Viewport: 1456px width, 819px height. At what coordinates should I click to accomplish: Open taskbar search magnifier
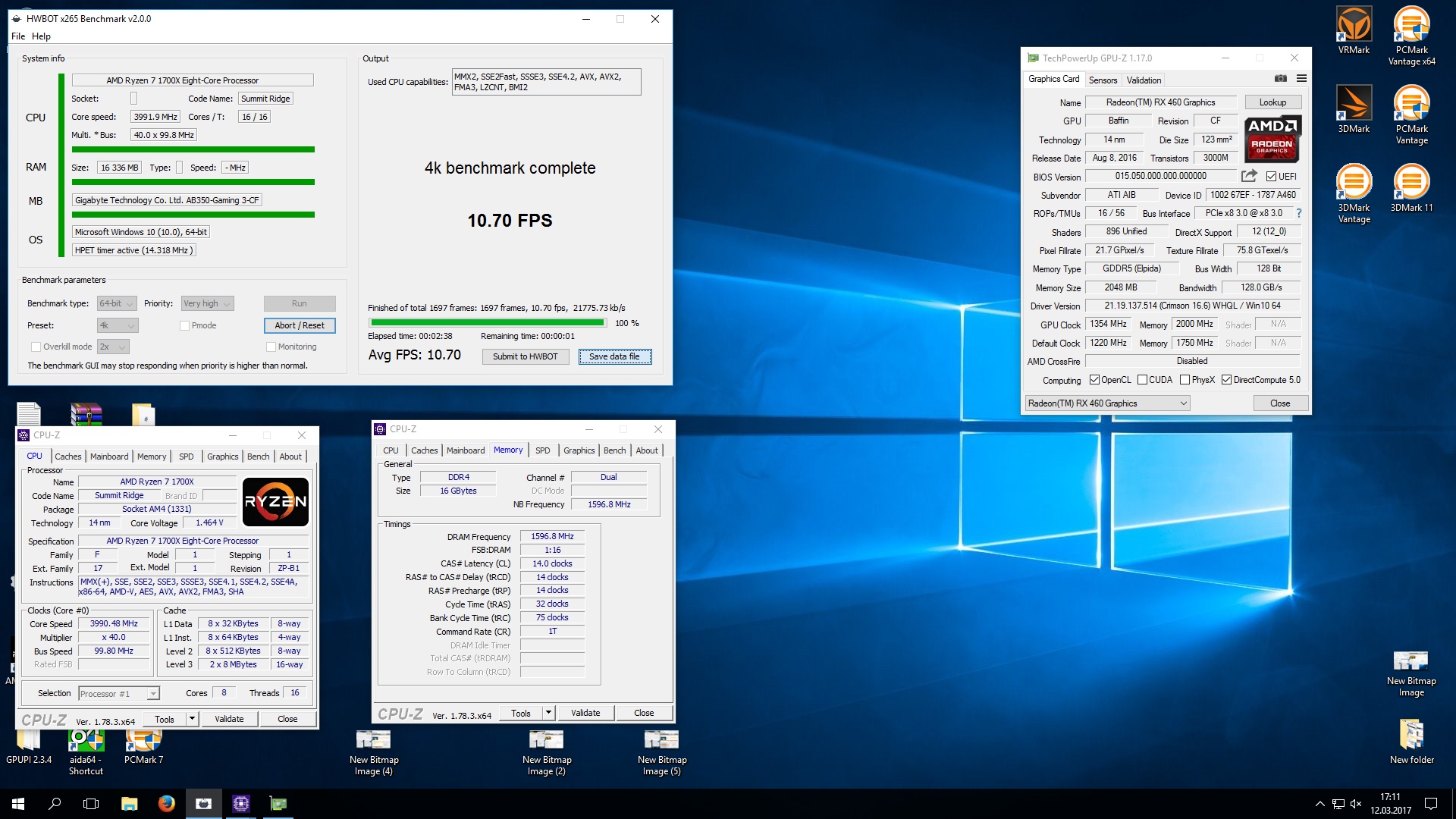click(x=55, y=804)
